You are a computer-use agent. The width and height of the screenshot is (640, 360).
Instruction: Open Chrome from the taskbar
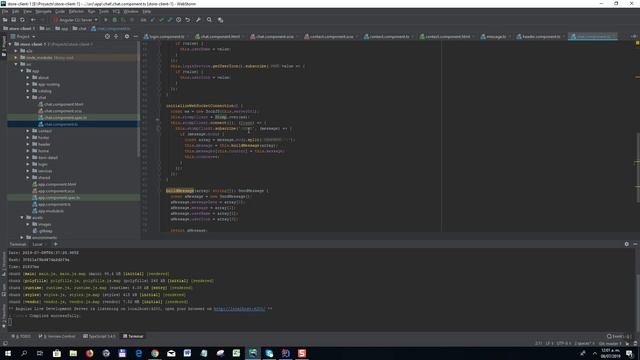click(x=155, y=353)
